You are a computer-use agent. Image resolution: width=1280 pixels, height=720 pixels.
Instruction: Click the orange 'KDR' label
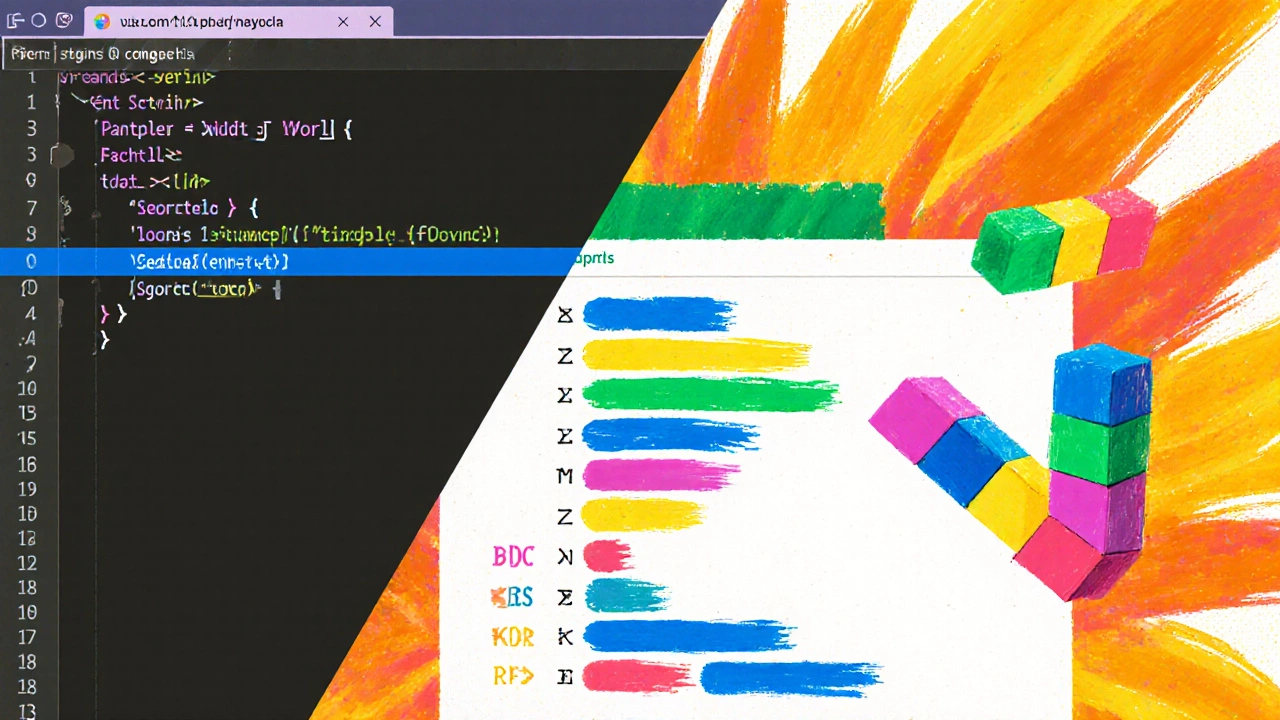pos(512,636)
